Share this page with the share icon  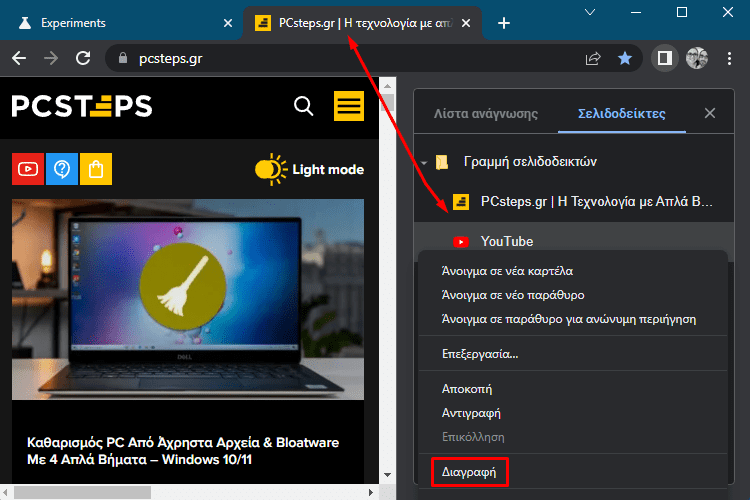coord(593,58)
